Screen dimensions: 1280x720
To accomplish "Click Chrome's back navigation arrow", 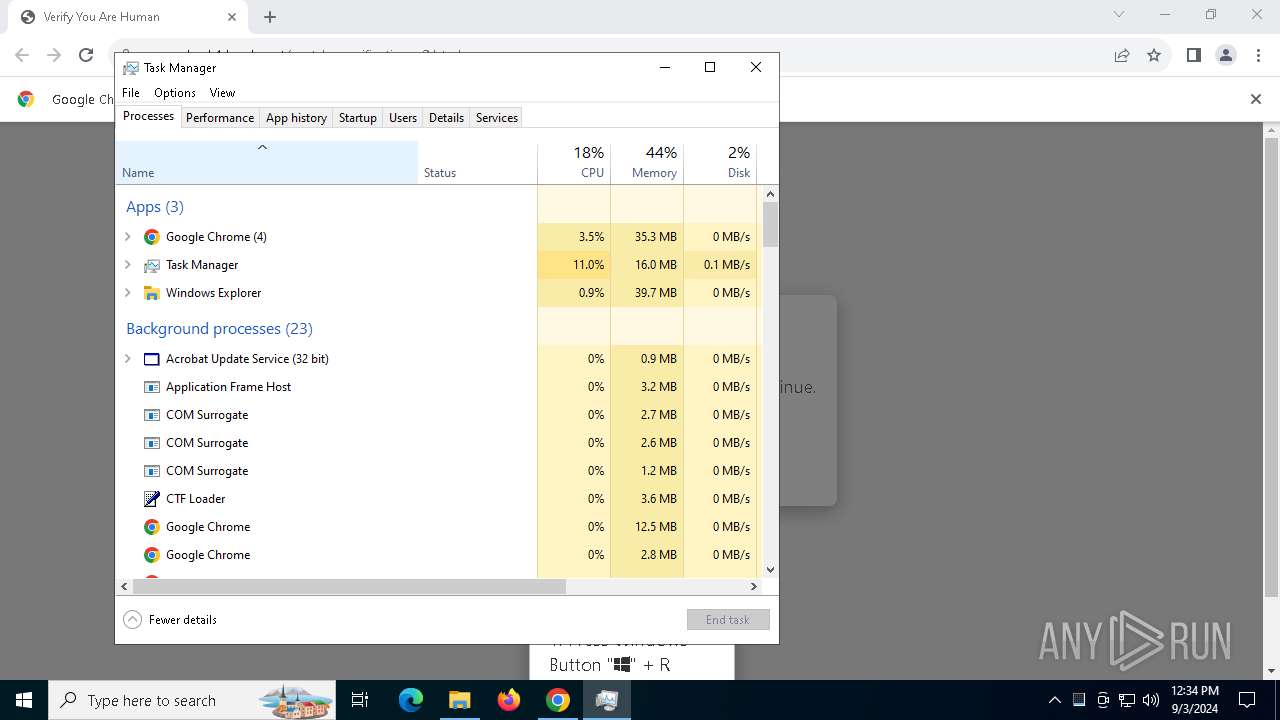I will (x=22, y=56).
